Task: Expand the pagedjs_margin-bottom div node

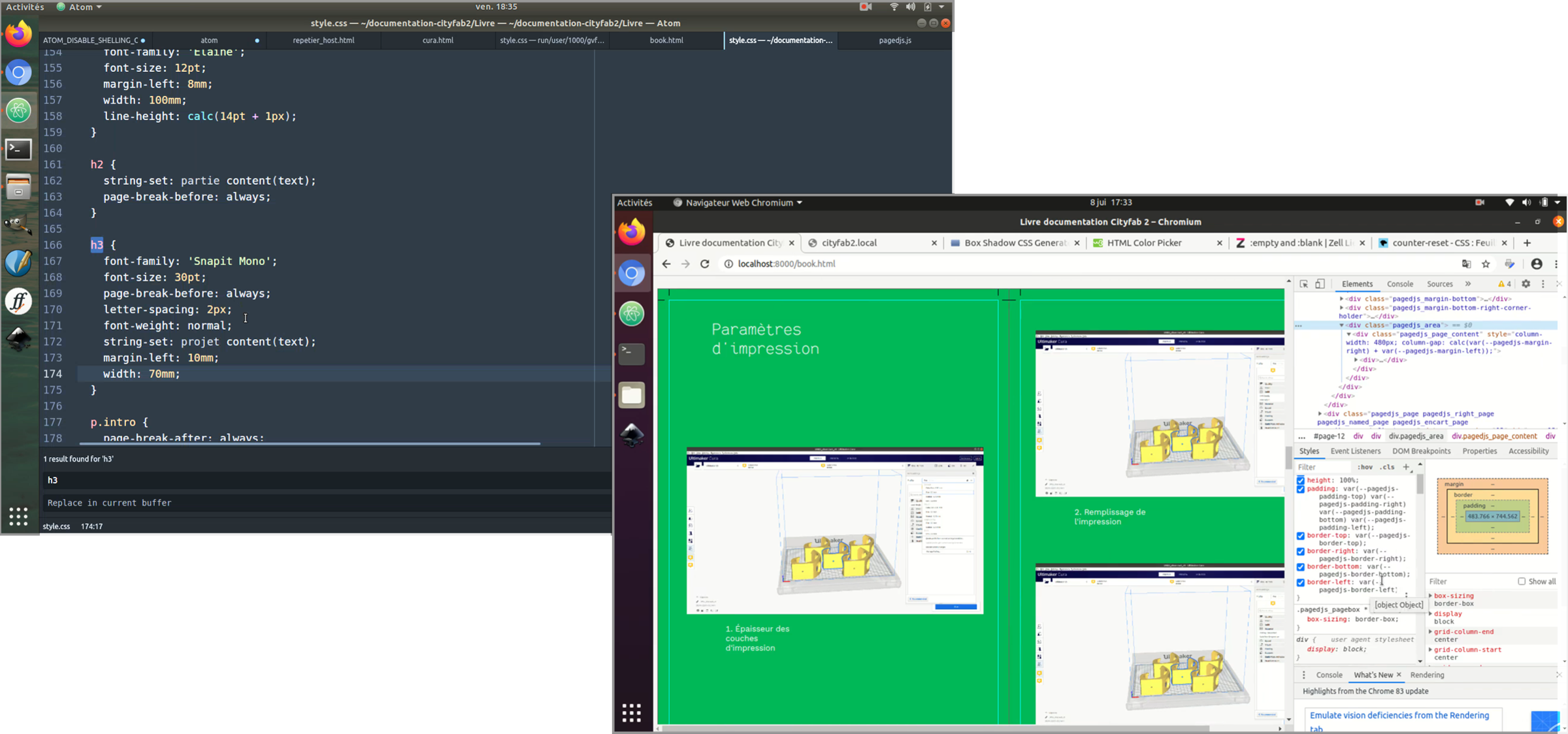Action: (1342, 299)
